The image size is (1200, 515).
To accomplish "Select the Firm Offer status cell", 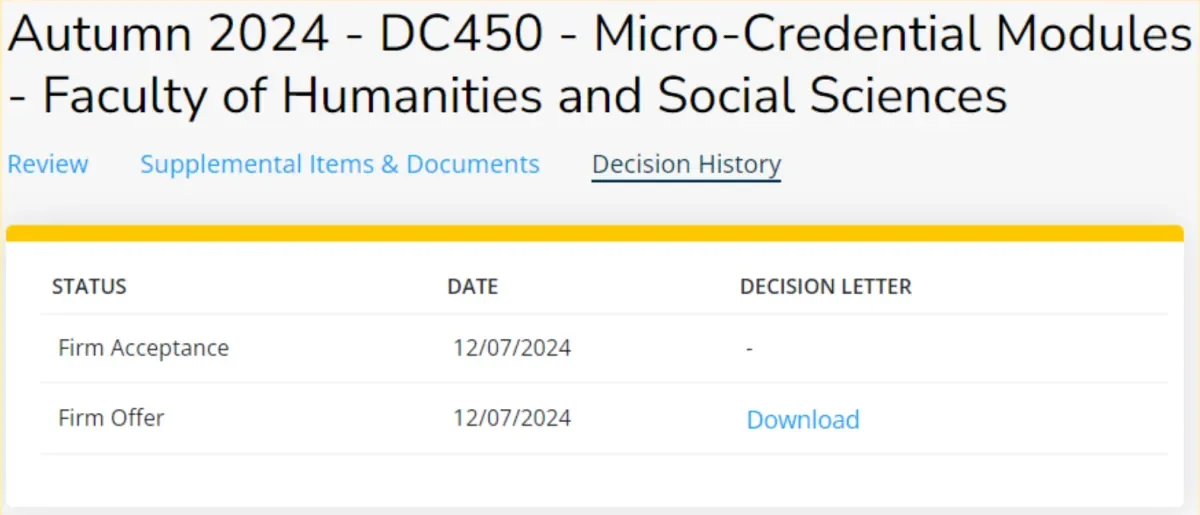I will coord(111,417).
